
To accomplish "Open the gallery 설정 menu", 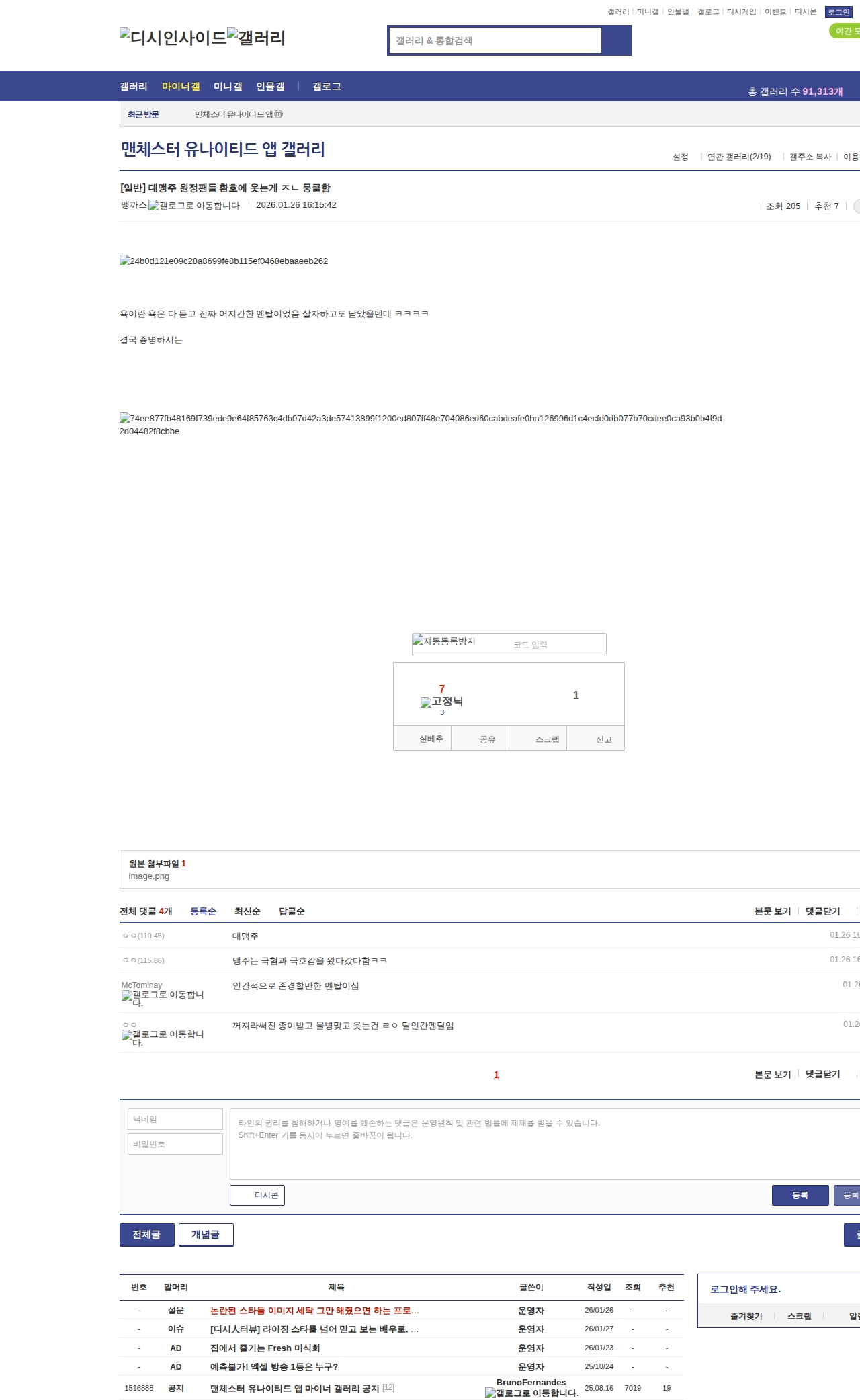I will [x=681, y=157].
